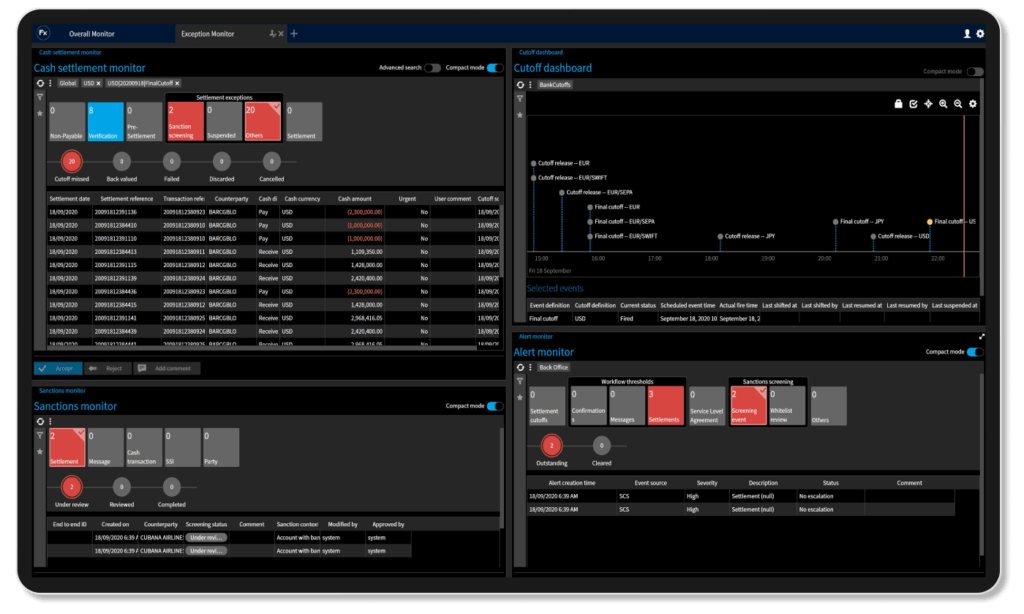Open the three-dot menu next to BankCutoffs

(x=529, y=84)
